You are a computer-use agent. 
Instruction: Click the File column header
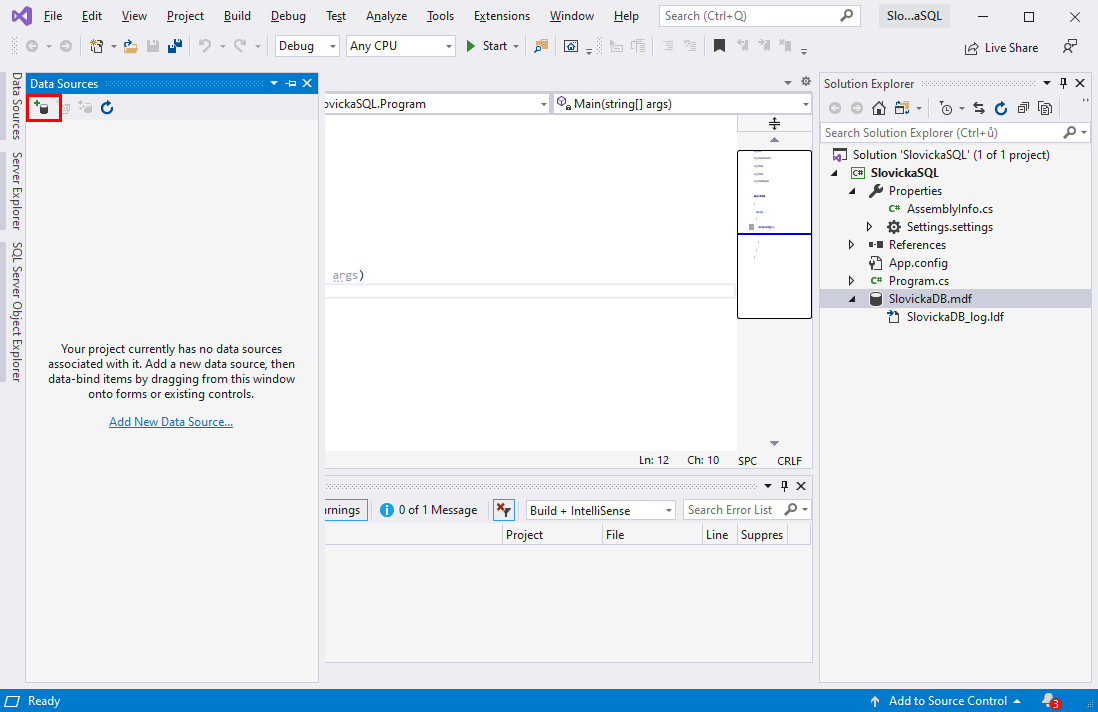pos(653,535)
